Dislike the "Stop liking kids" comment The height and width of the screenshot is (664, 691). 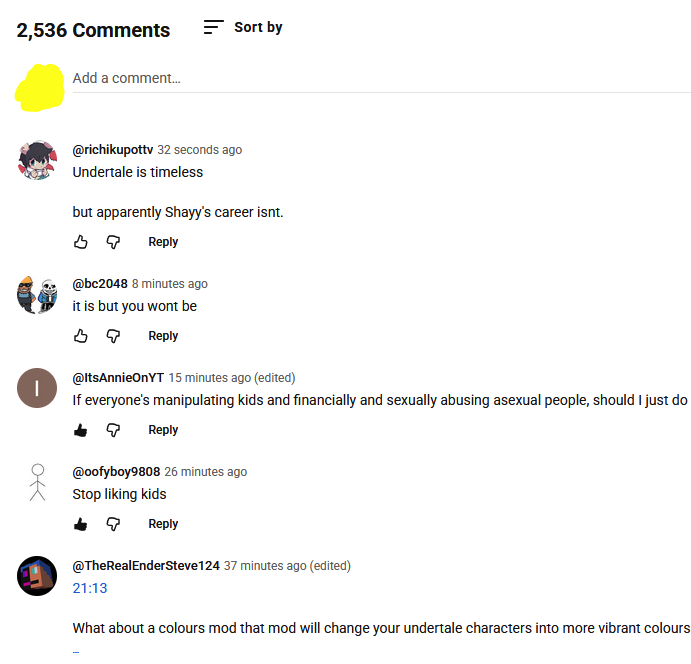point(113,524)
